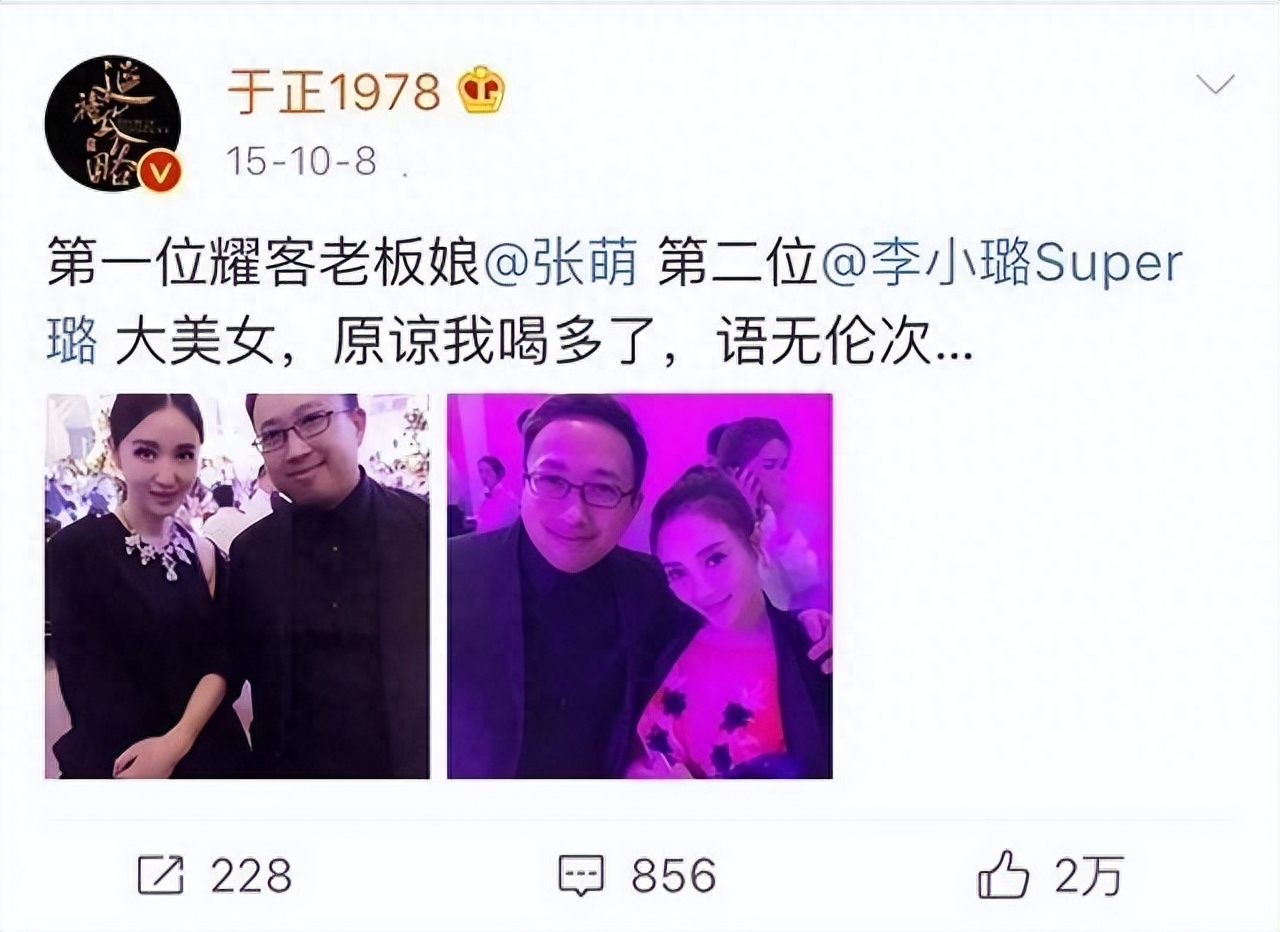
Task: Tap the repost share icon
Action: point(160,875)
